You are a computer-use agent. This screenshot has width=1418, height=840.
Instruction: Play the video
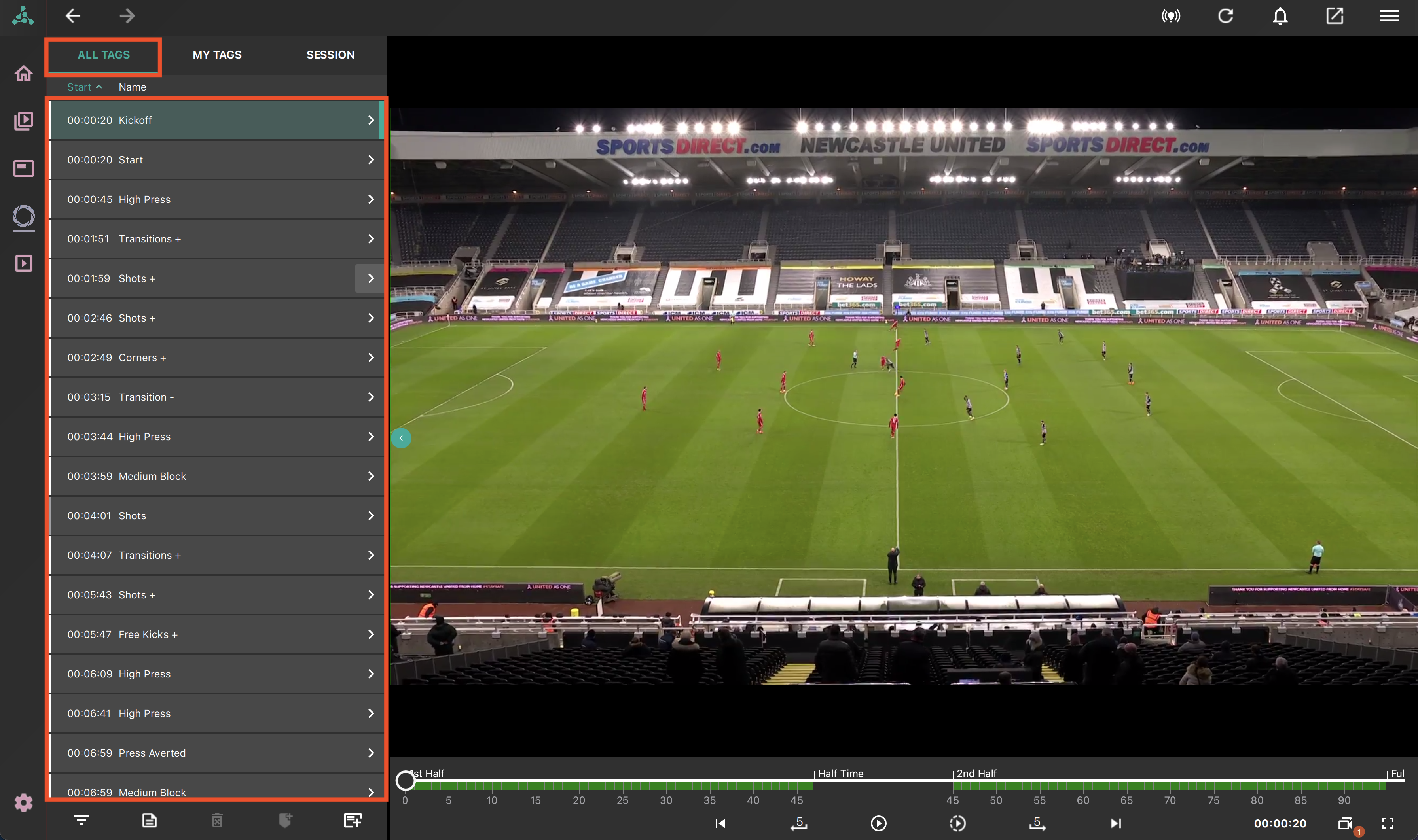tap(878, 823)
